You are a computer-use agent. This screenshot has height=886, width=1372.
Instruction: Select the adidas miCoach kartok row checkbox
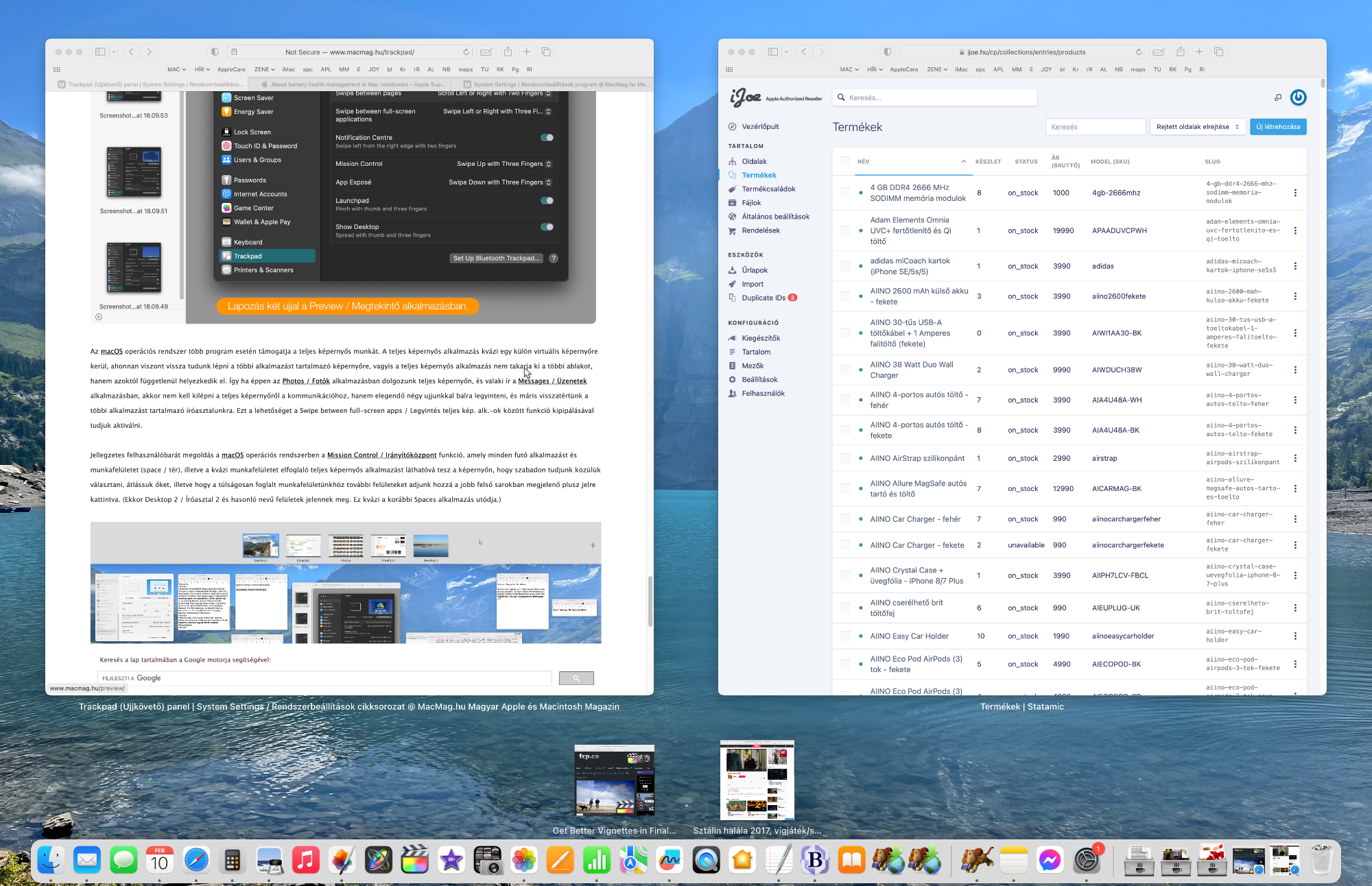(x=845, y=266)
